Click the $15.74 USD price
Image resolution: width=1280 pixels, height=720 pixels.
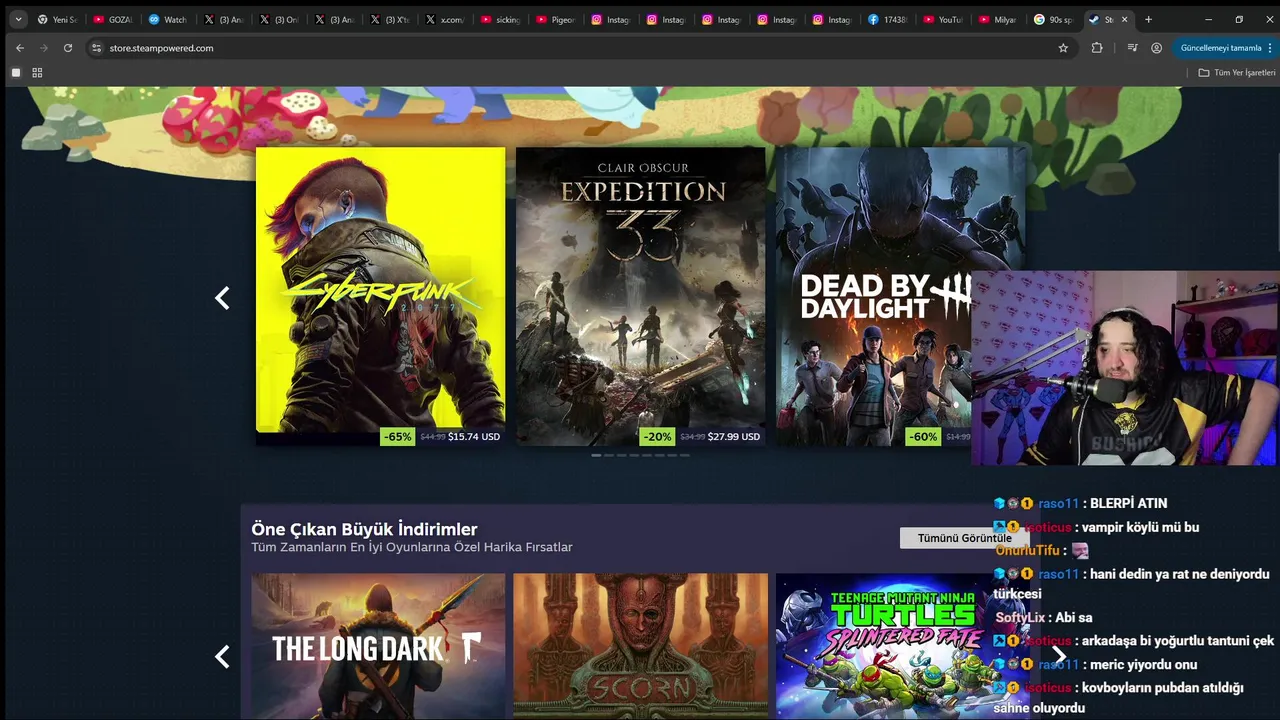click(474, 437)
